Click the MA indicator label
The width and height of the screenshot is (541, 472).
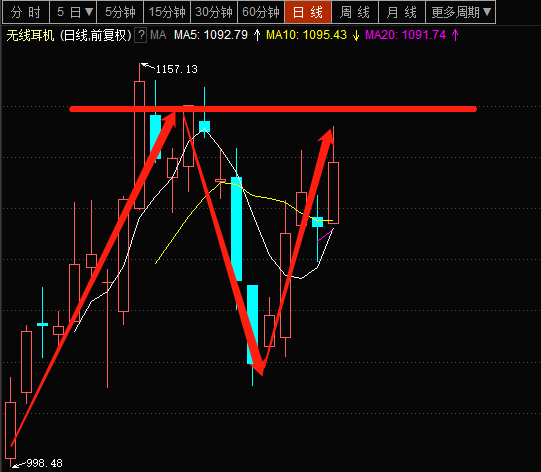(158, 35)
